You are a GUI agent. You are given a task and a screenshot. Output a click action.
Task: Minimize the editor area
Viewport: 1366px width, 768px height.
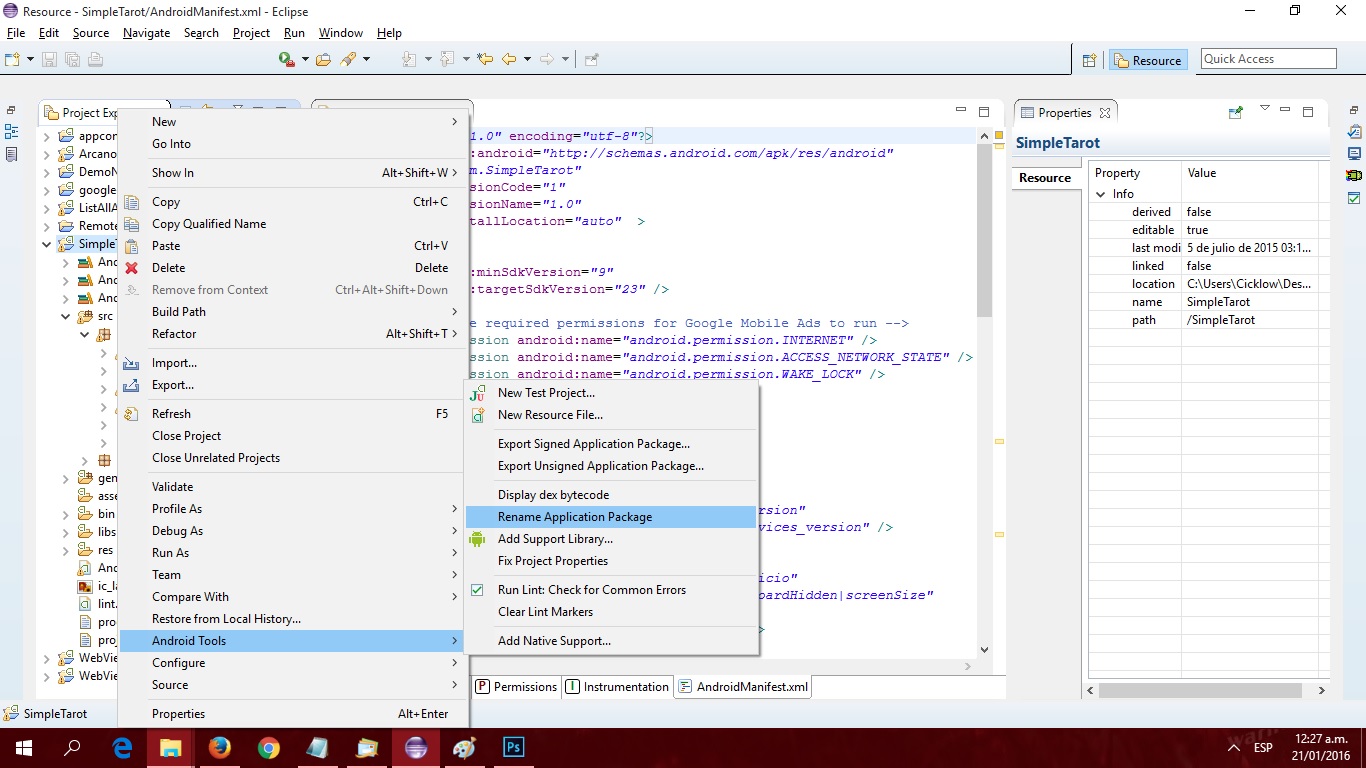click(x=961, y=111)
